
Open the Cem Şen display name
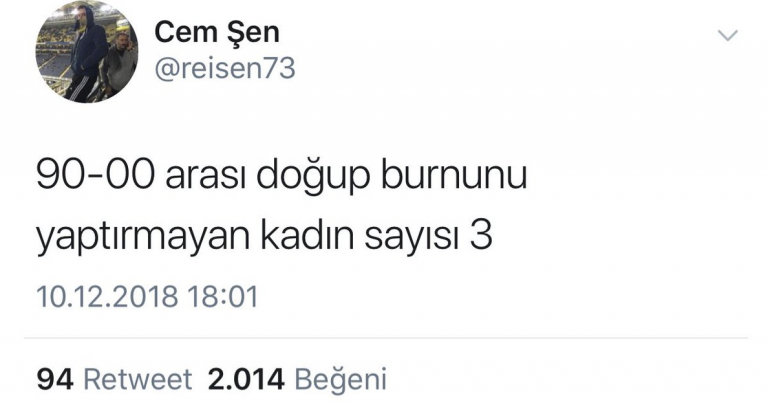point(216,32)
